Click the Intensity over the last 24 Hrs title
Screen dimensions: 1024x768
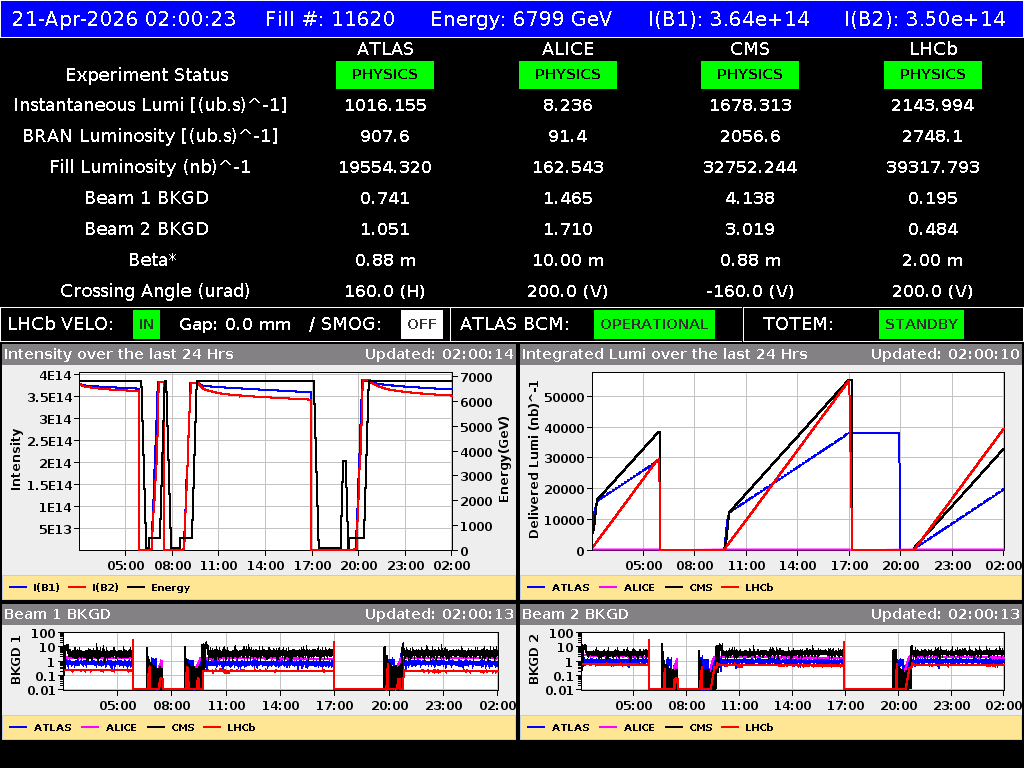pyautogui.click(x=119, y=354)
